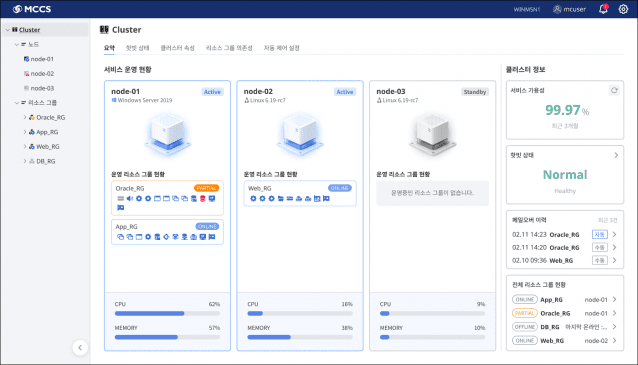
Task: Collapse the sidebar with the round arrow button
Action: coord(80,348)
